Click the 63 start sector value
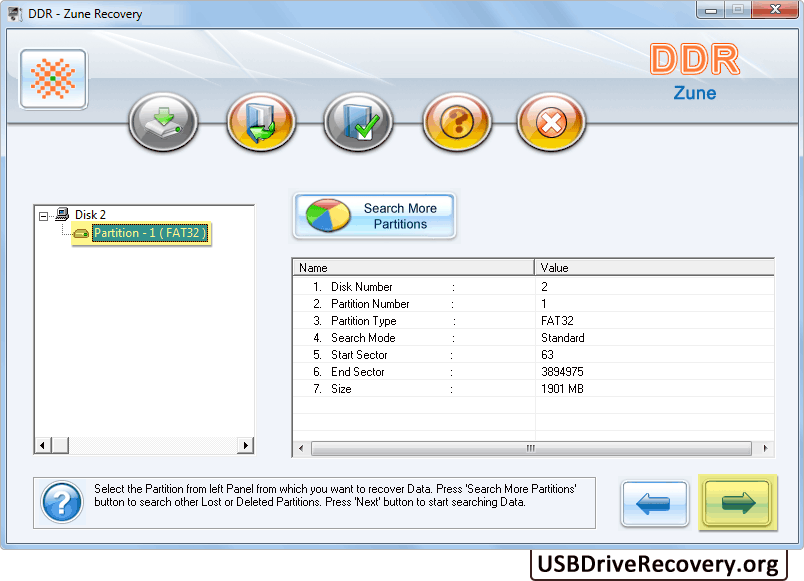The image size is (804, 581). 547,354
